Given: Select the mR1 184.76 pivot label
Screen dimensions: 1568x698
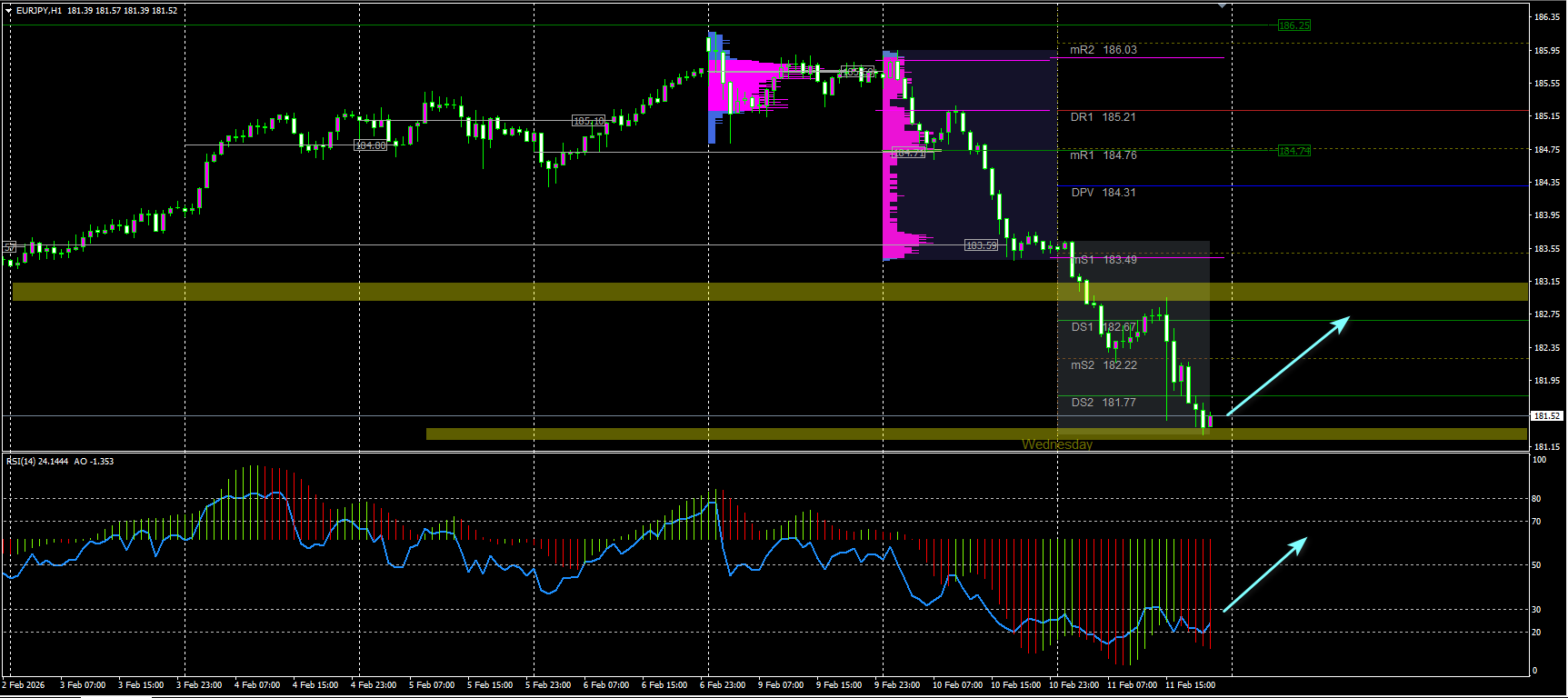Looking at the screenshot, I should click(1104, 155).
